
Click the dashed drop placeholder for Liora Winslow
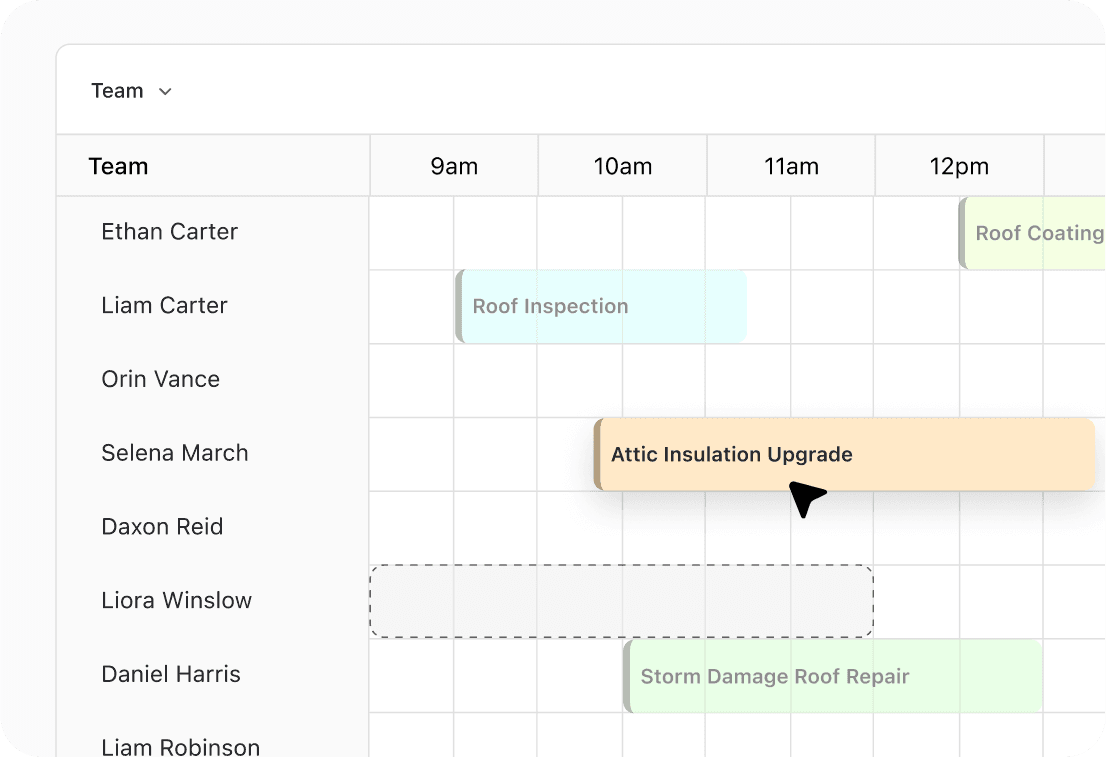(621, 601)
